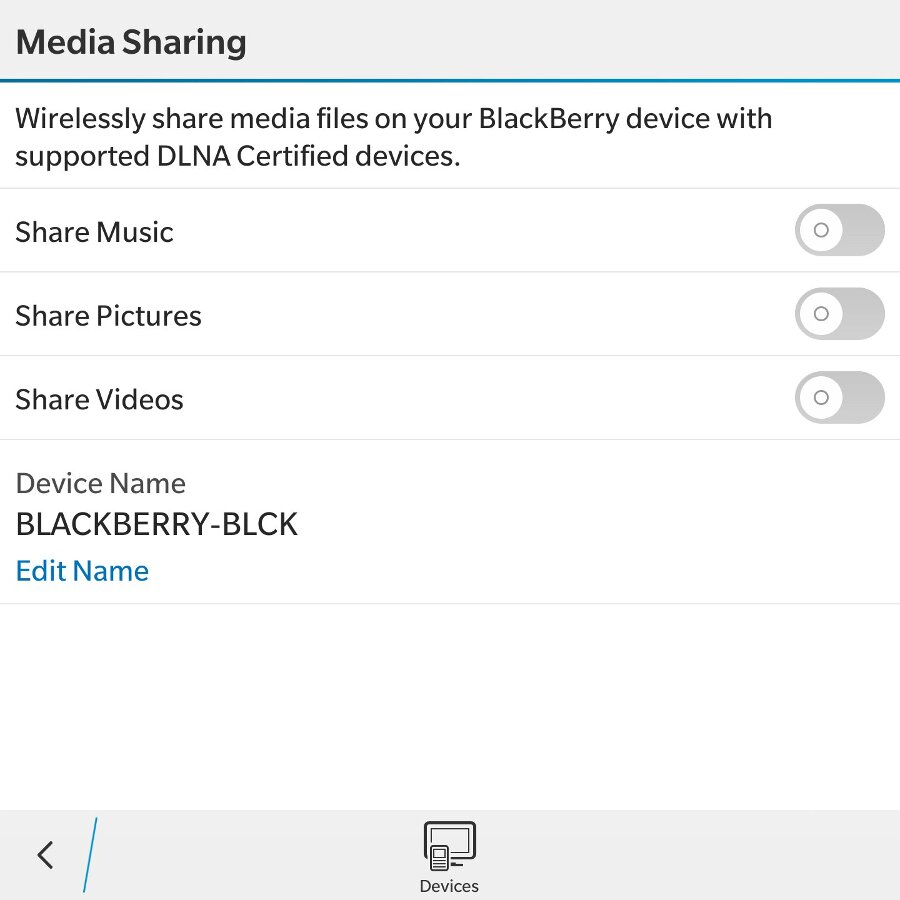Select the Share Videos row label
Image resolution: width=900 pixels, height=900 pixels.
[x=99, y=400]
